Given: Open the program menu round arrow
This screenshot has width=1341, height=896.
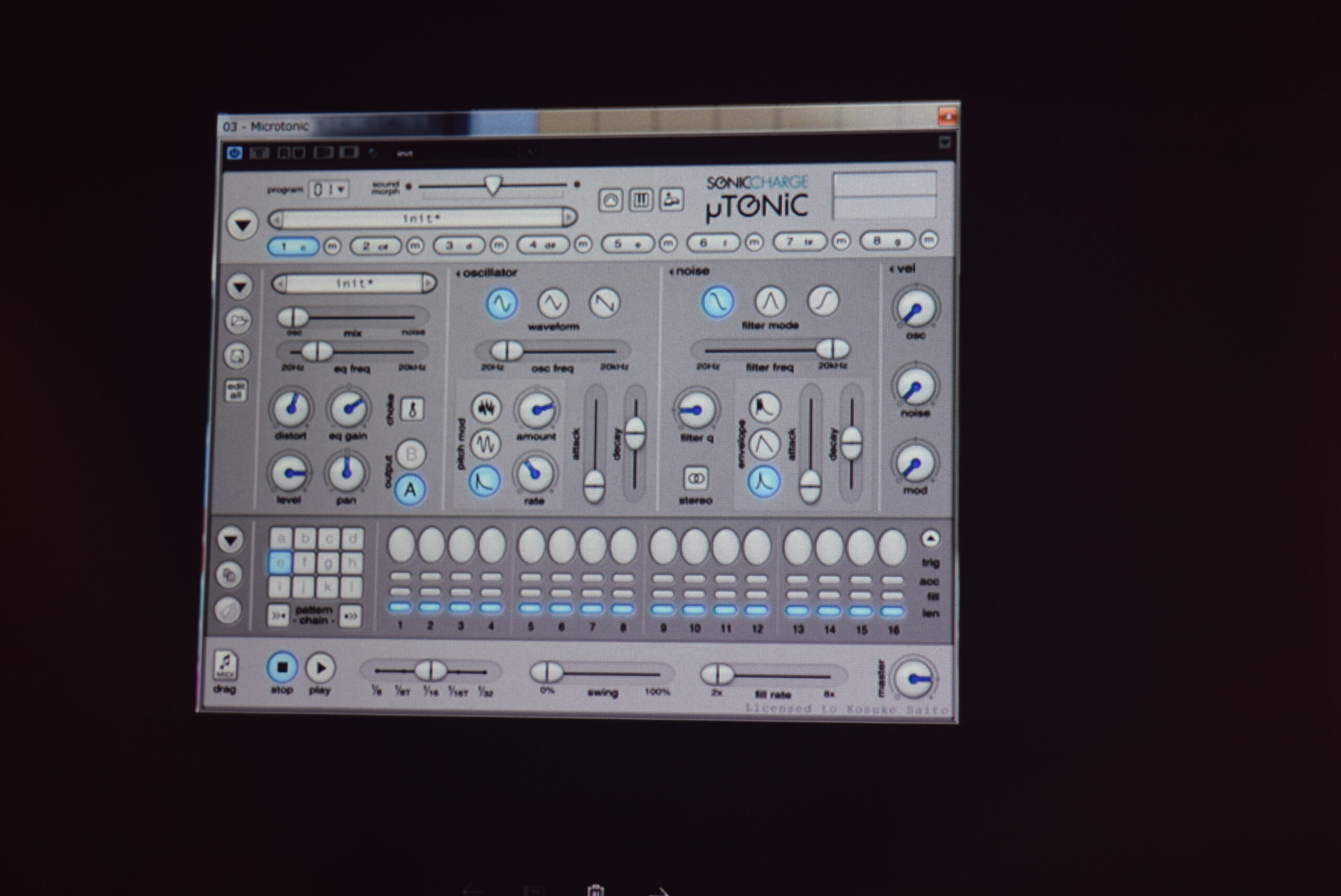Looking at the screenshot, I should 243,225.
